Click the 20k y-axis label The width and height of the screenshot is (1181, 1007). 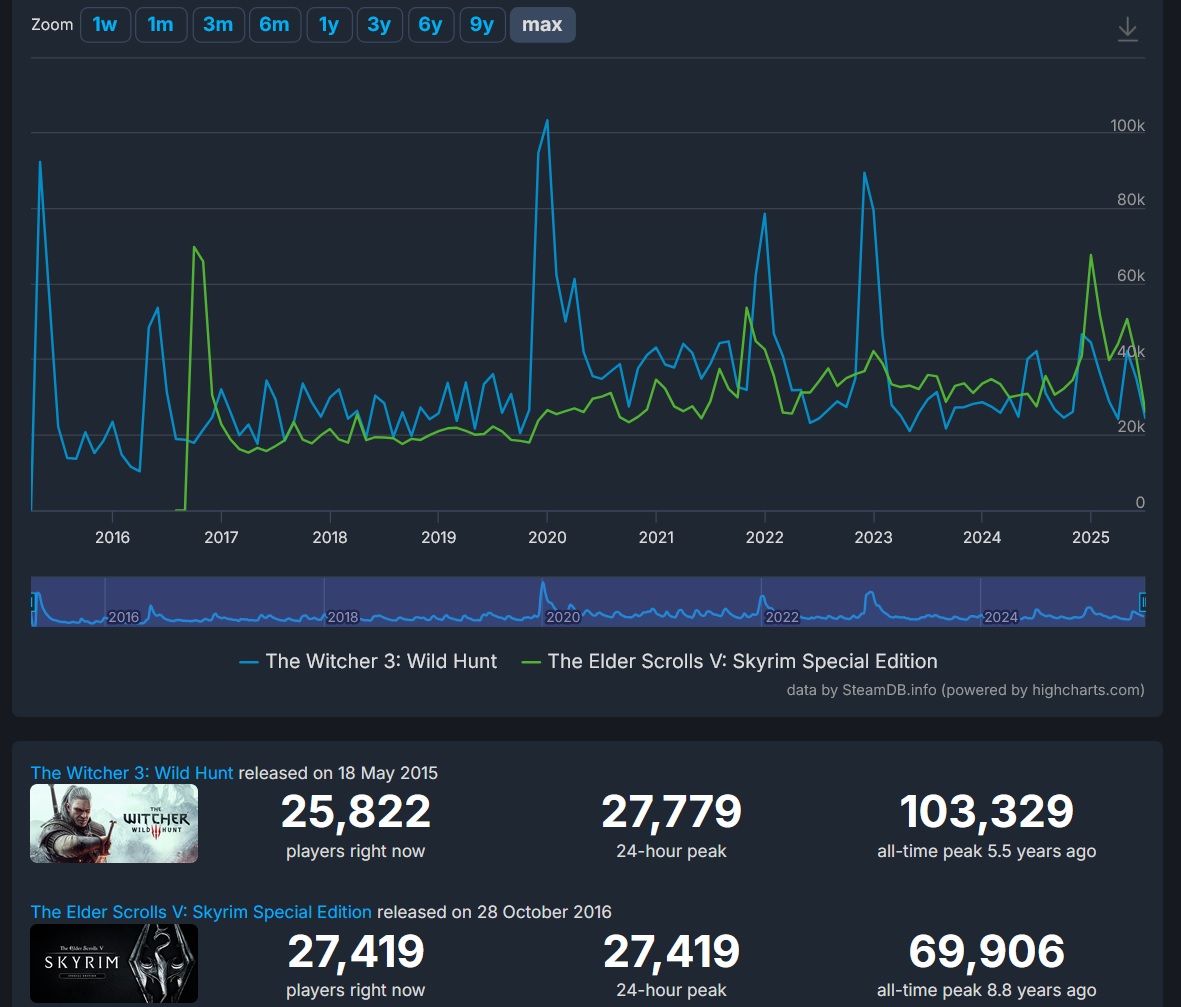[1131, 427]
